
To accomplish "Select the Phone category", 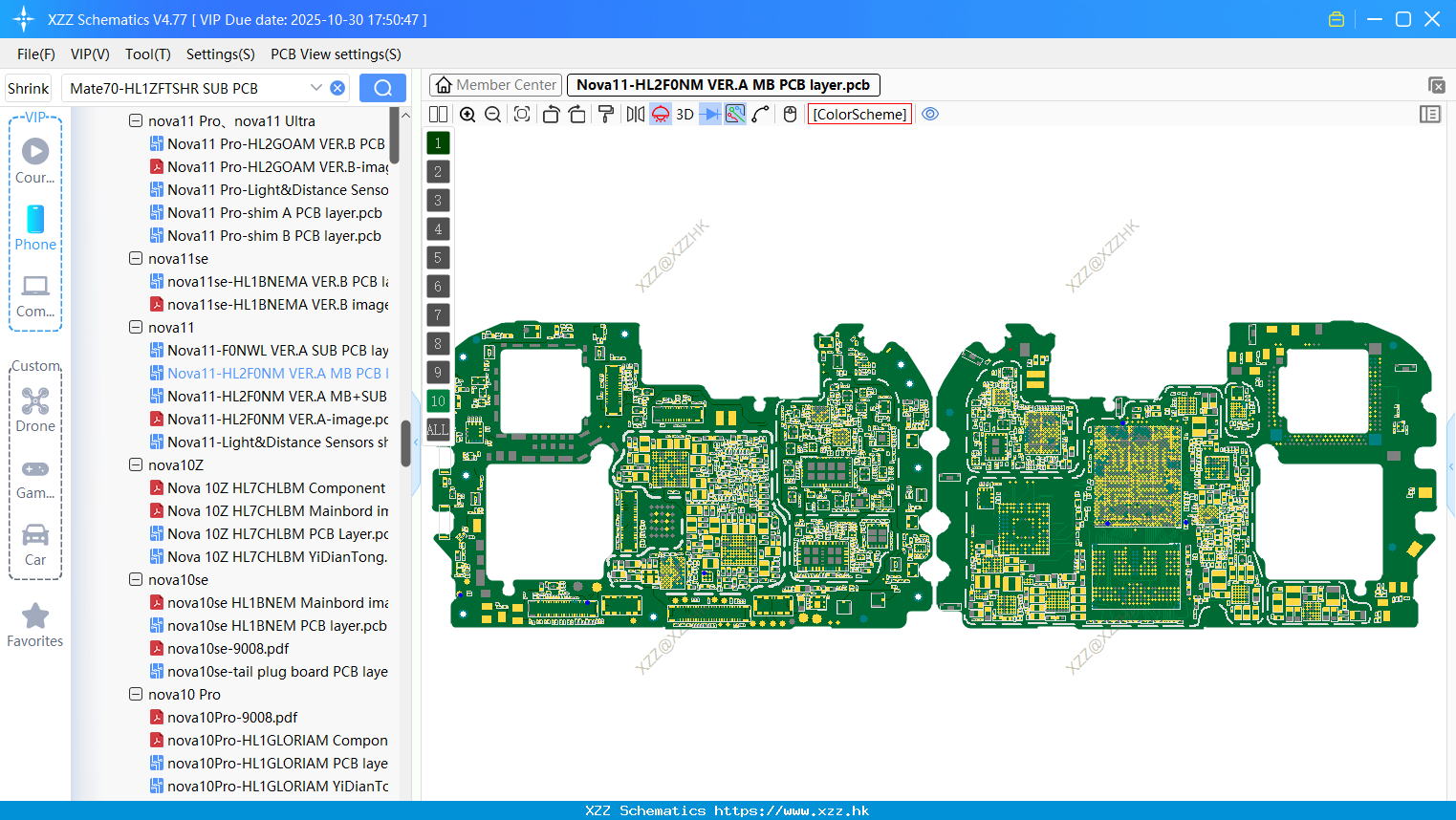I will pyautogui.click(x=35, y=227).
